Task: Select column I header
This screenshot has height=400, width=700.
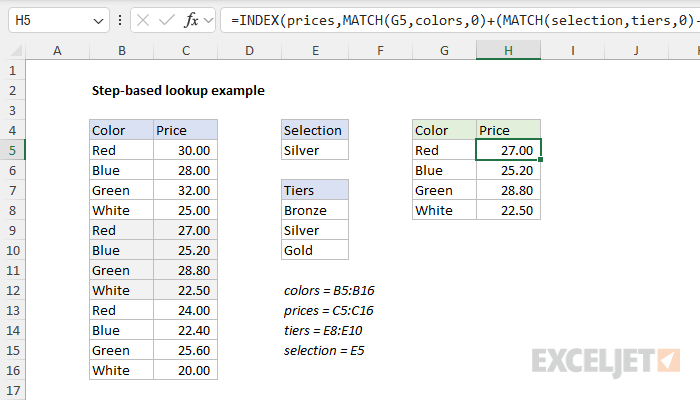Action: (x=573, y=50)
